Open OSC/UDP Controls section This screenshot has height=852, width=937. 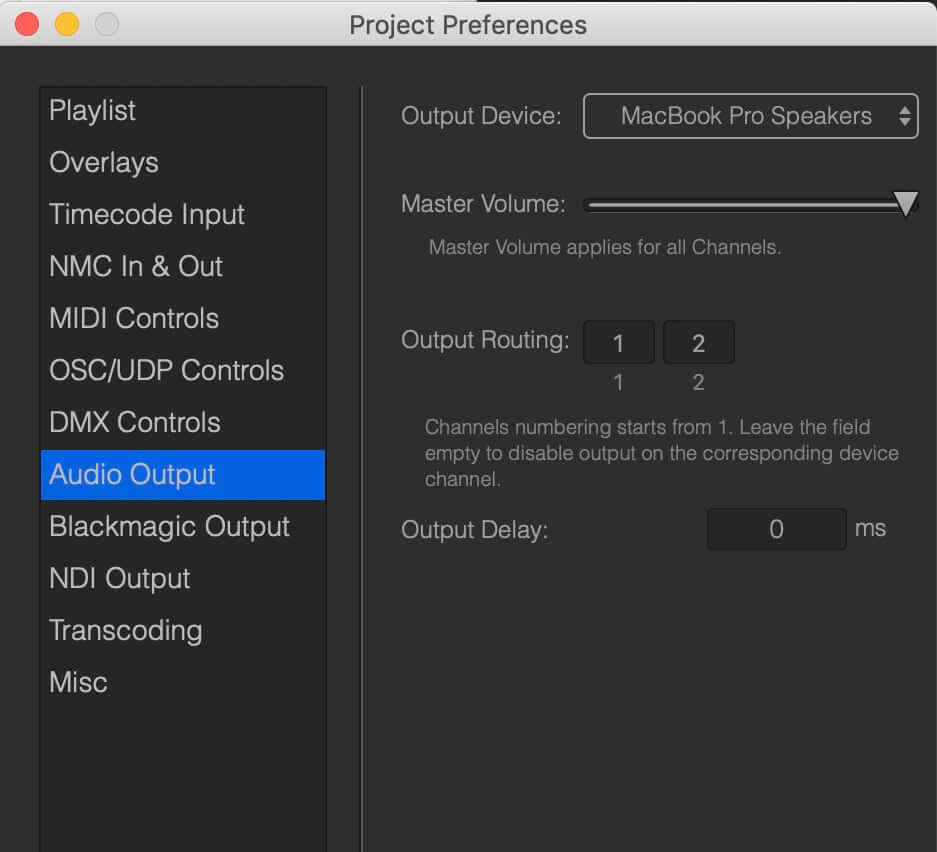[183, 370]
